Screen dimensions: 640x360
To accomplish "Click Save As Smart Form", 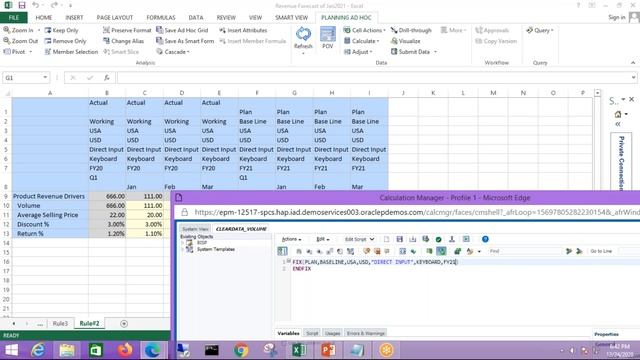I will (x=185, y=41).
